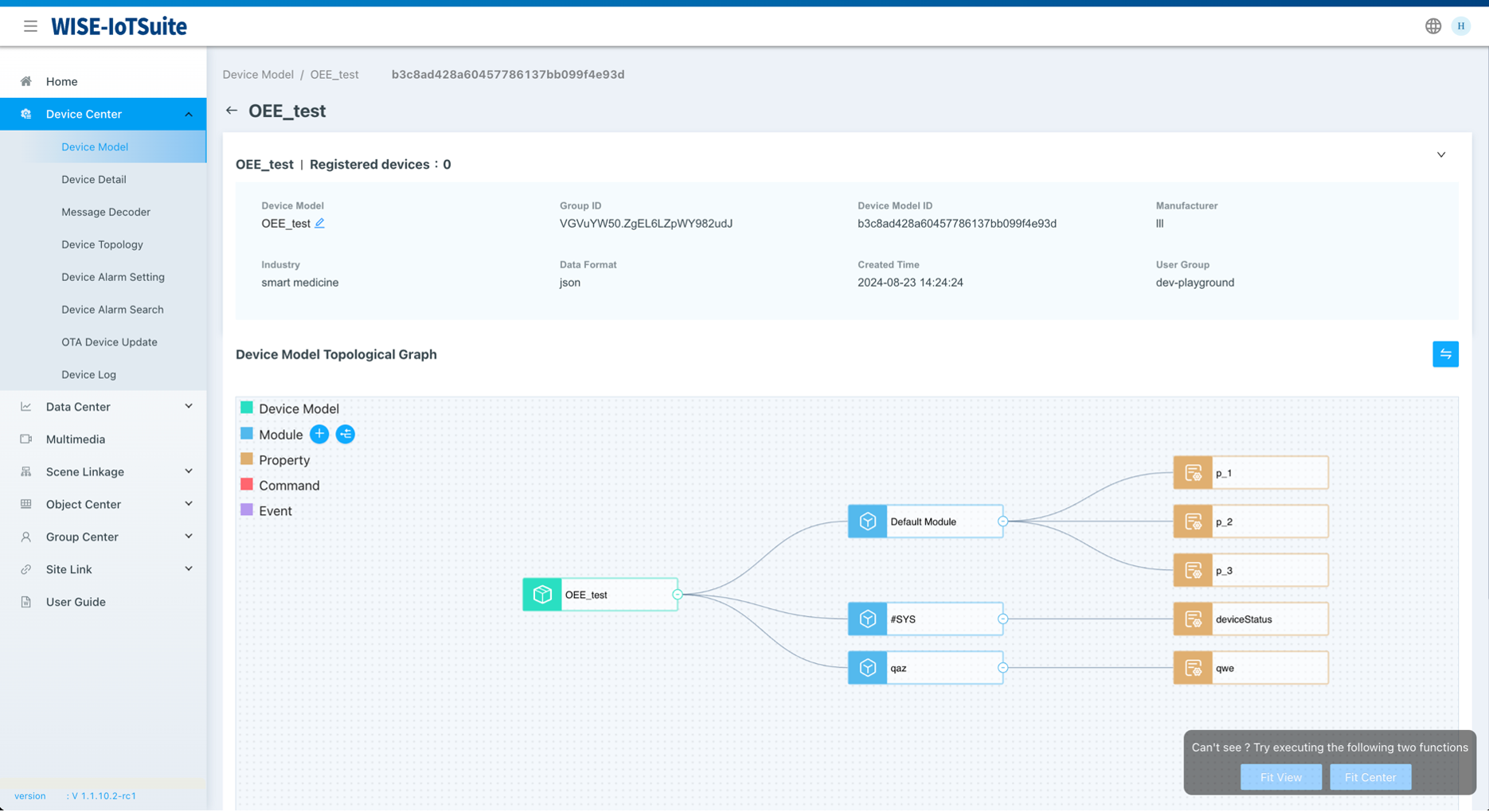Click the p_3 property icon
Viewport: 1489px width, 812px height.
coord(1193,571)
